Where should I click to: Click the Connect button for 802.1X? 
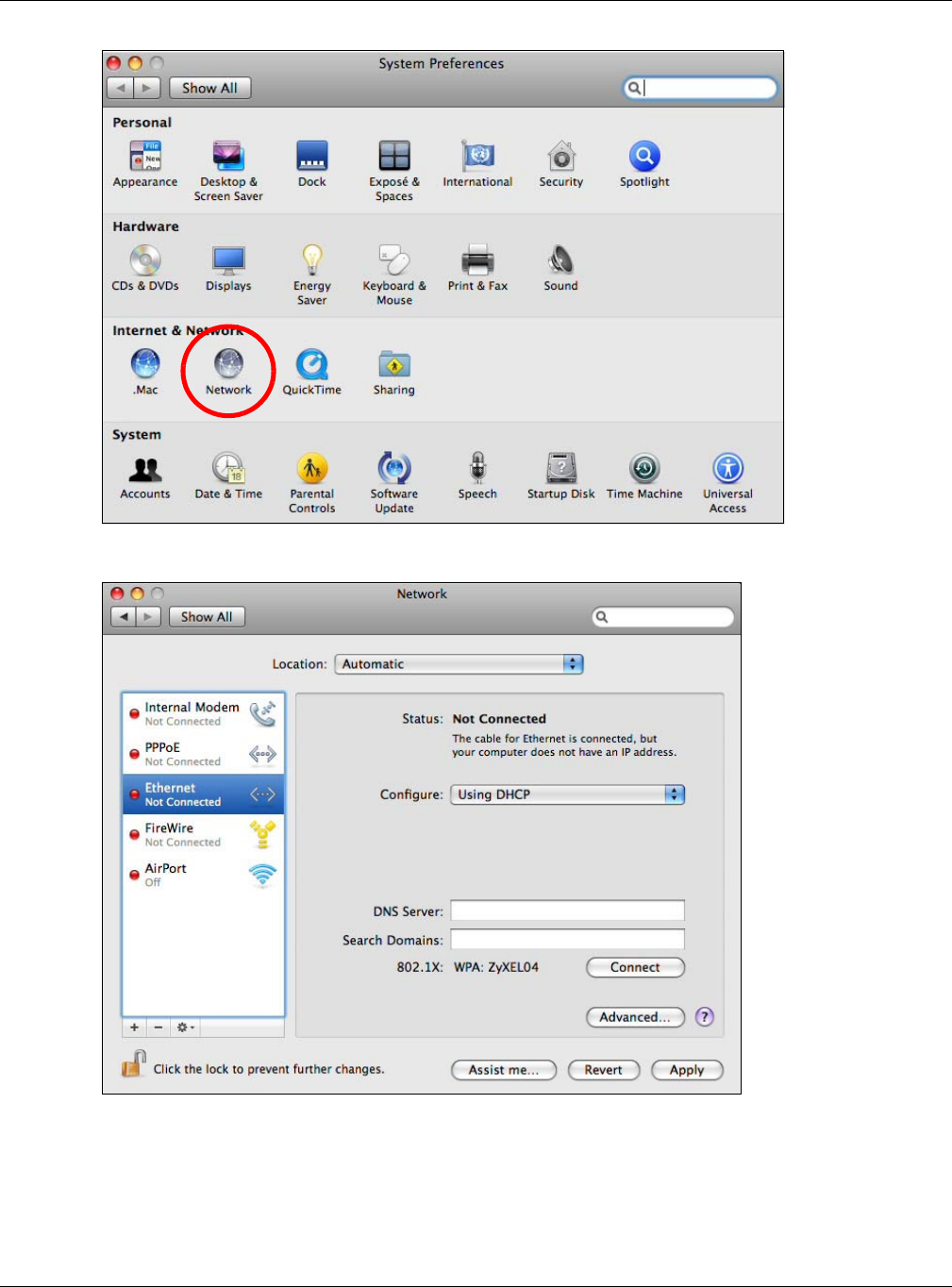coord(635,967)
